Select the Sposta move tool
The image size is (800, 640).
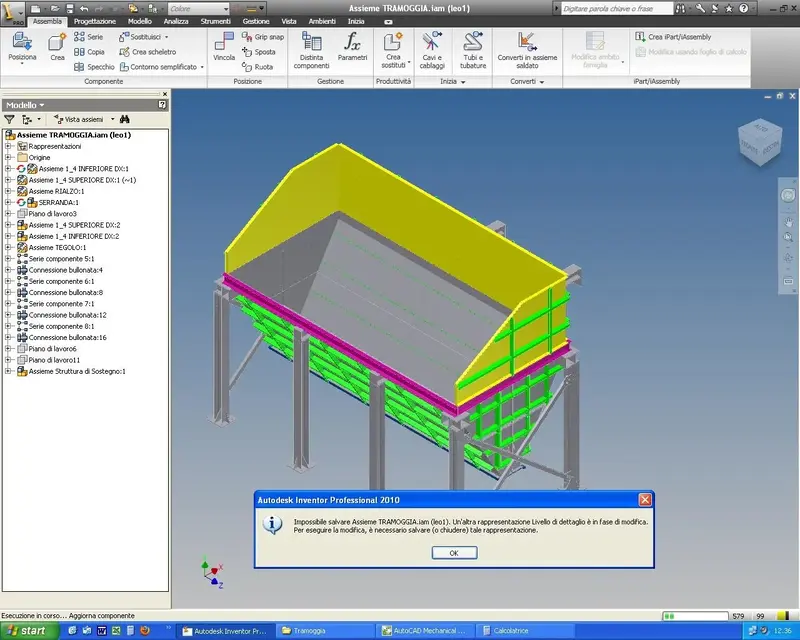click(x=259, y=52)
